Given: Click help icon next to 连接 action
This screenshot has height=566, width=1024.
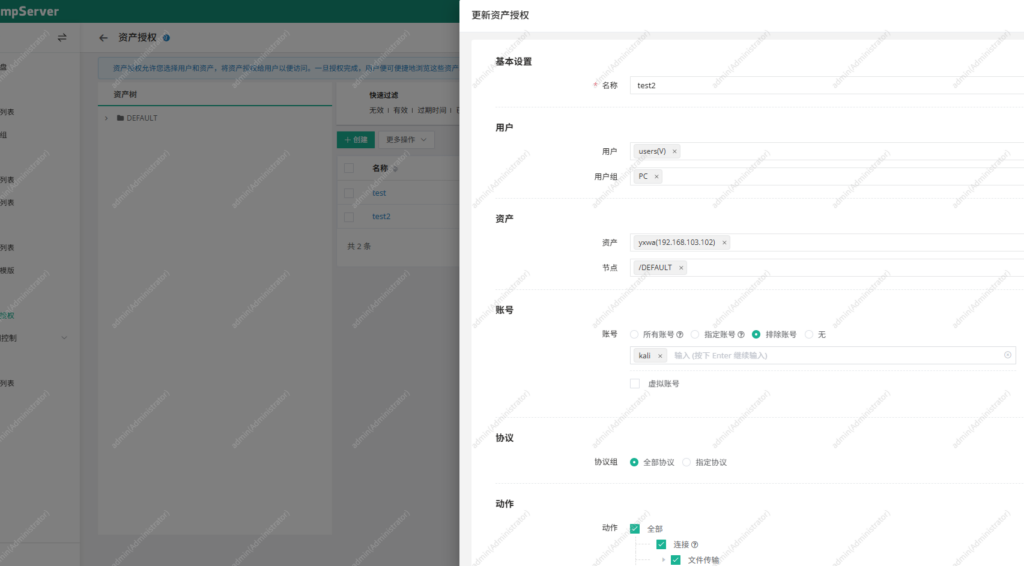Looking at the screenshot, I should pos(694,545).
